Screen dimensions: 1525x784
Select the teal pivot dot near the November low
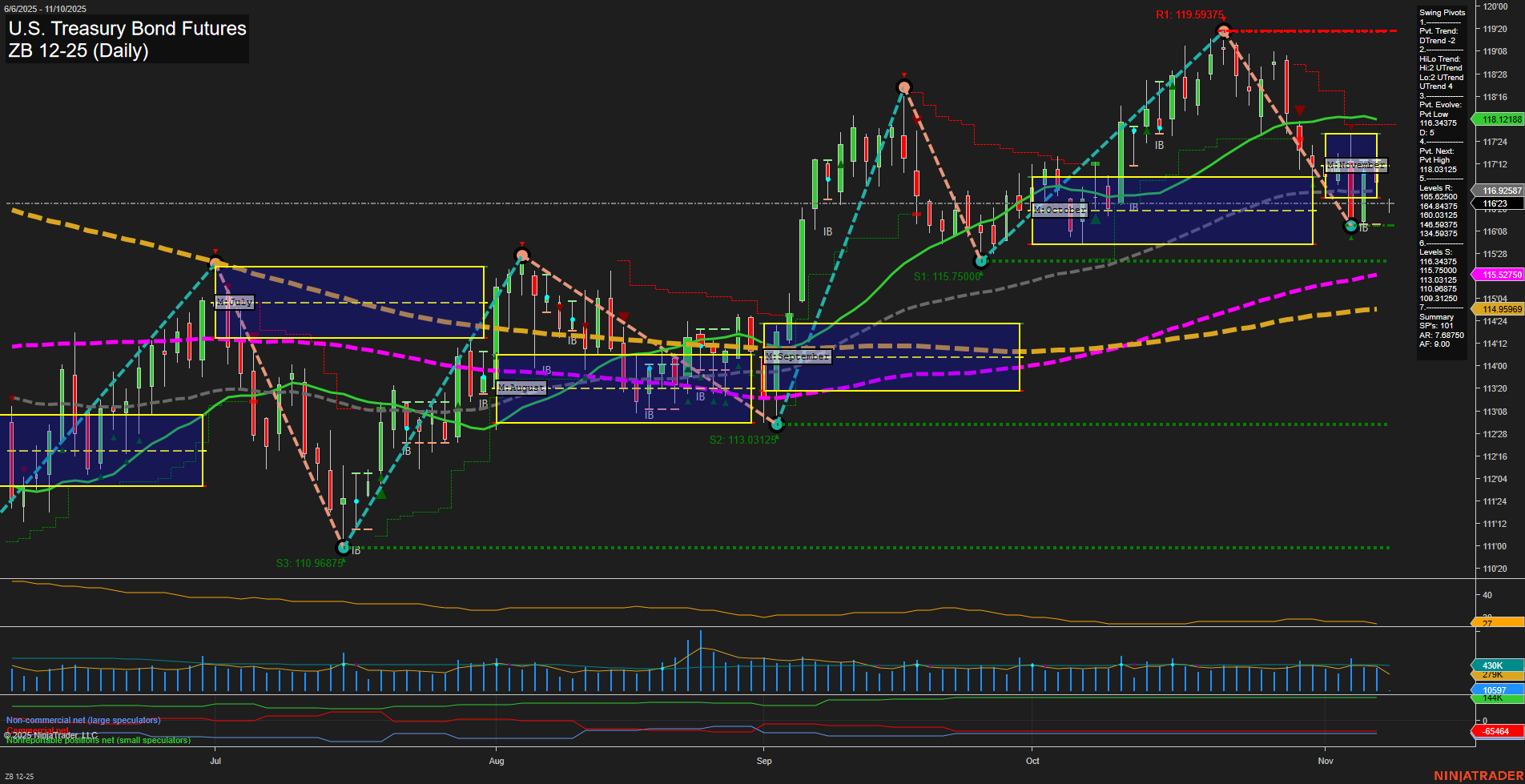(x=1349, y=225)
